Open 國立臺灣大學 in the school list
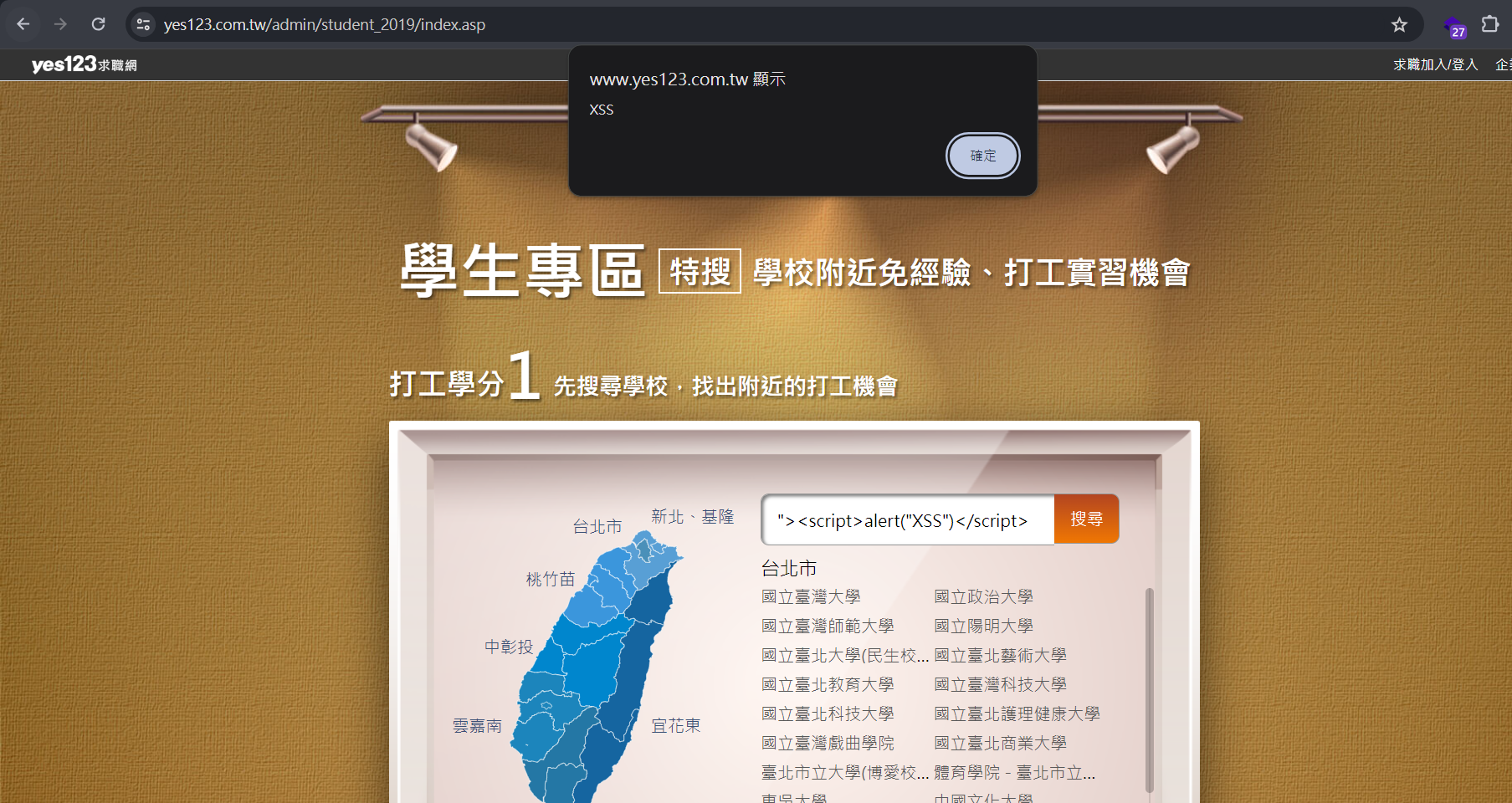1512x803 pixels. 811,596
